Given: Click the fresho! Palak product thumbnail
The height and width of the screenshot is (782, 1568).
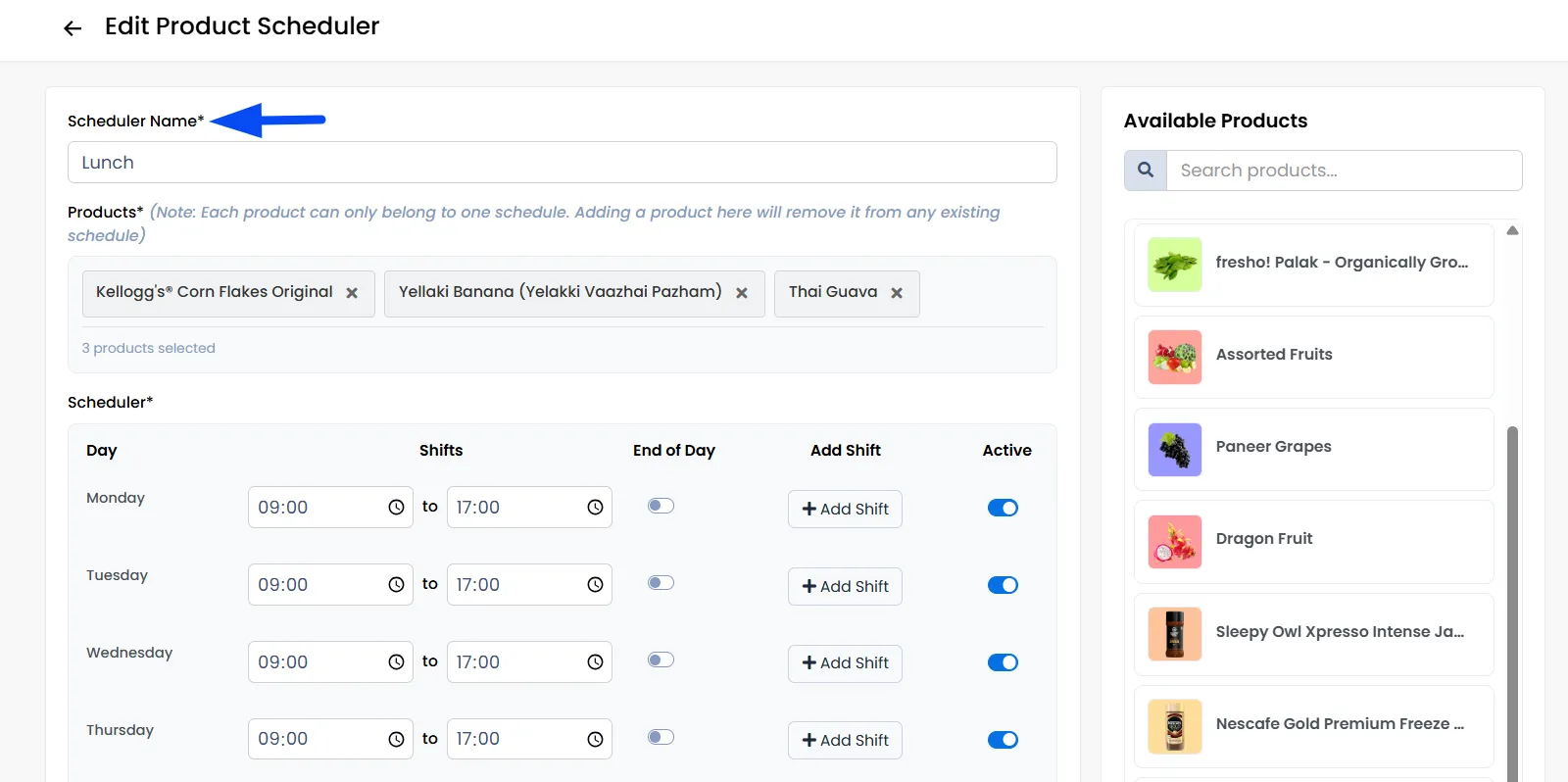Looking at the screenshot, I should 1175,265.
